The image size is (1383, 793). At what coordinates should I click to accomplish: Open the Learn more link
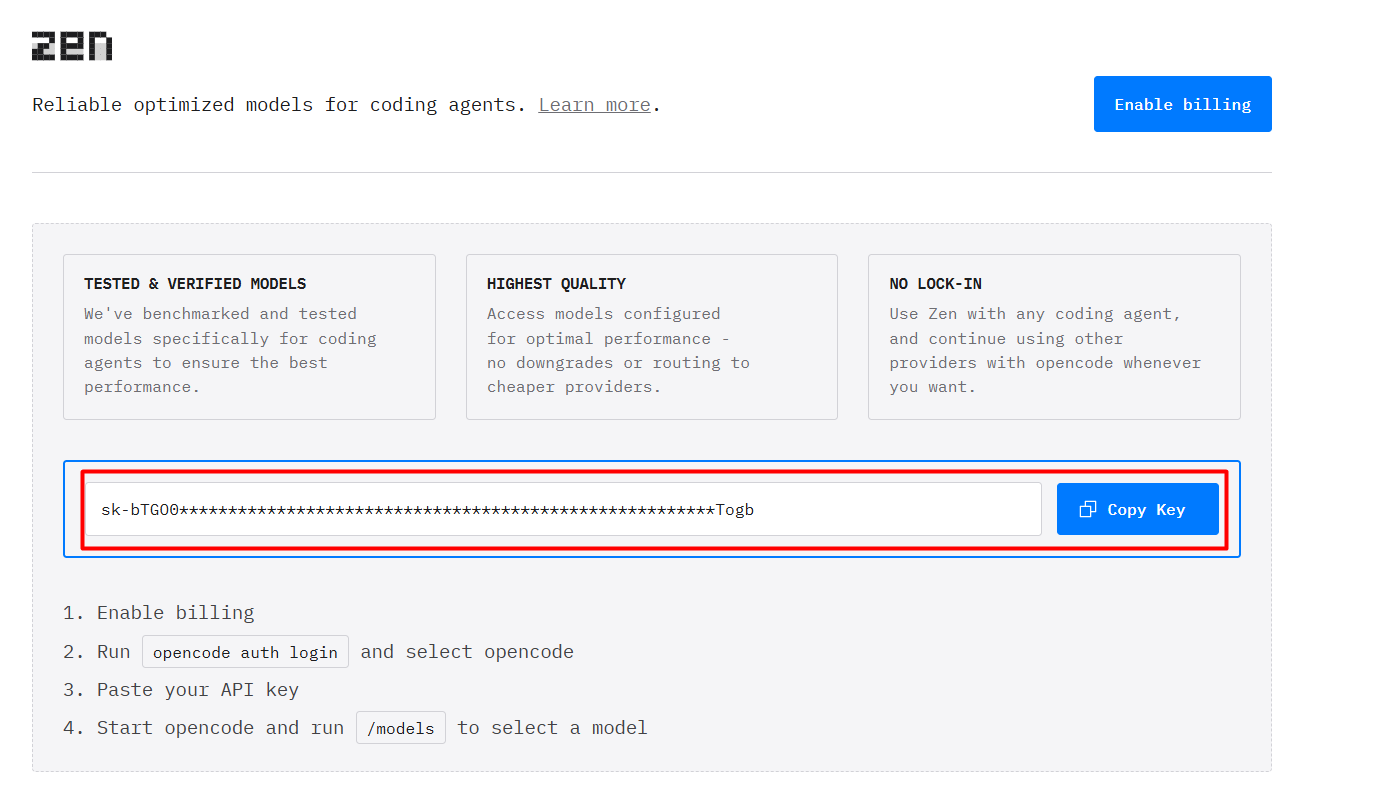594,105
